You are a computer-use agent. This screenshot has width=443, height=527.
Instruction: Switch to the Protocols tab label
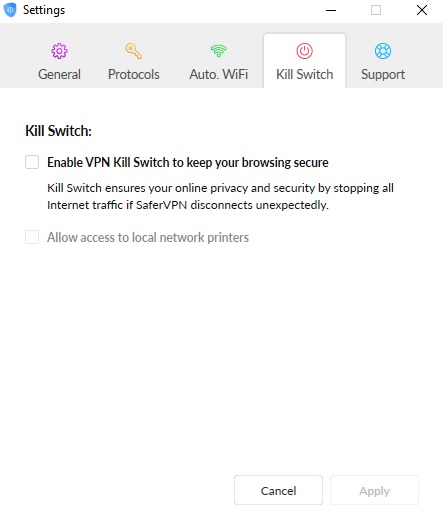tap(133, 74)
